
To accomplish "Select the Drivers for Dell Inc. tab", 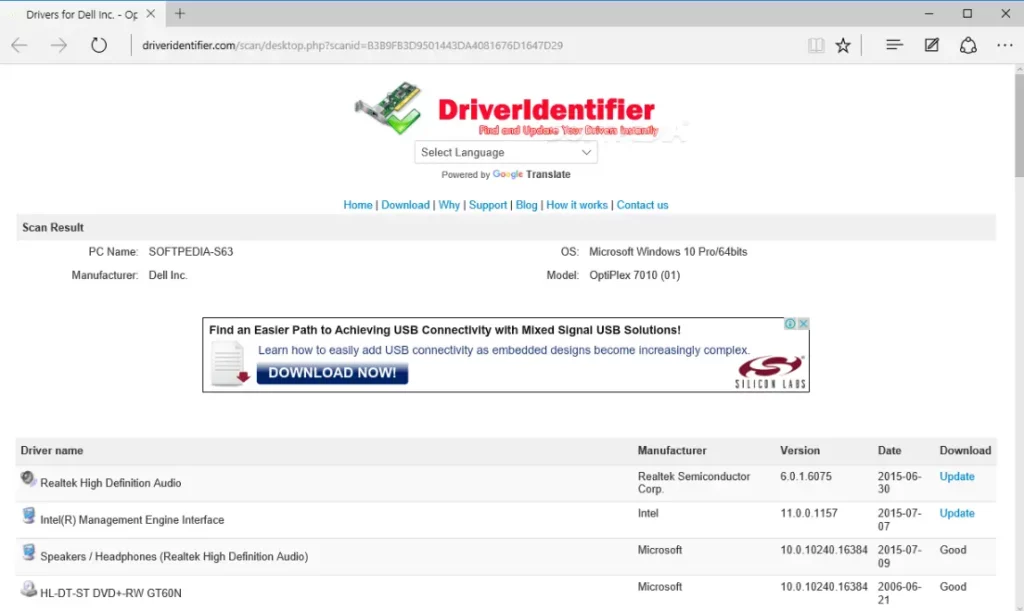I will point(82,14).
